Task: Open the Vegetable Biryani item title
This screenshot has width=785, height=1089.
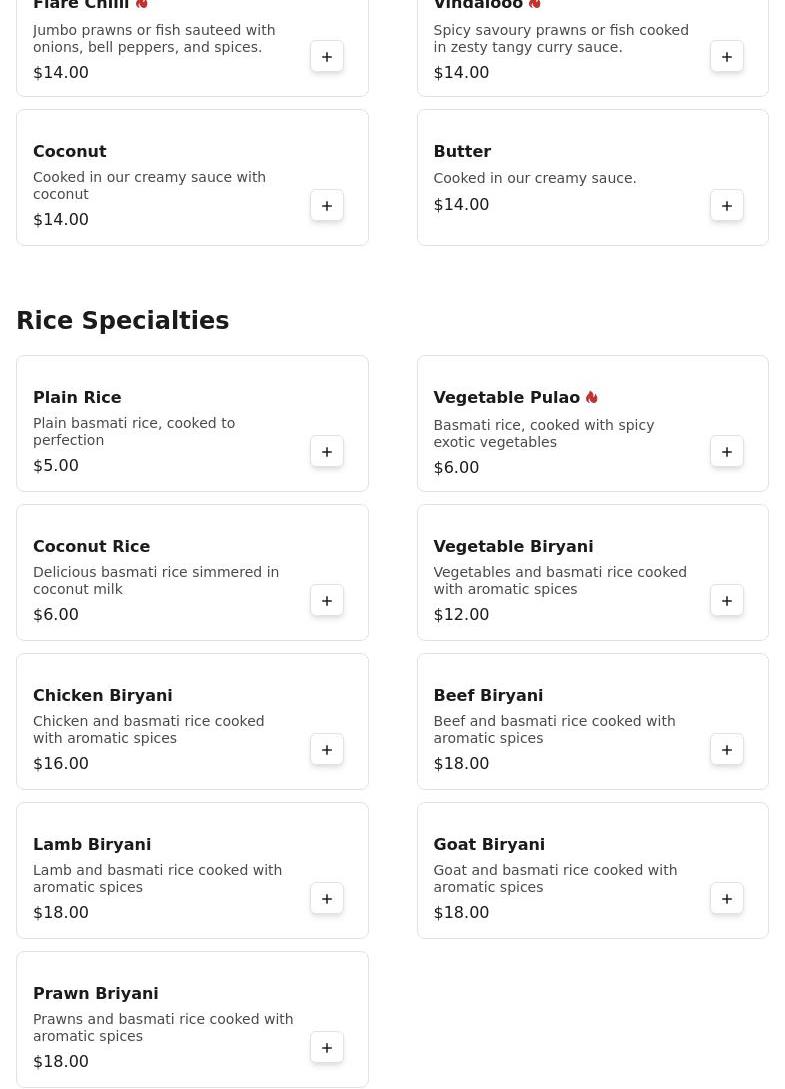Action: coord(513,546)
